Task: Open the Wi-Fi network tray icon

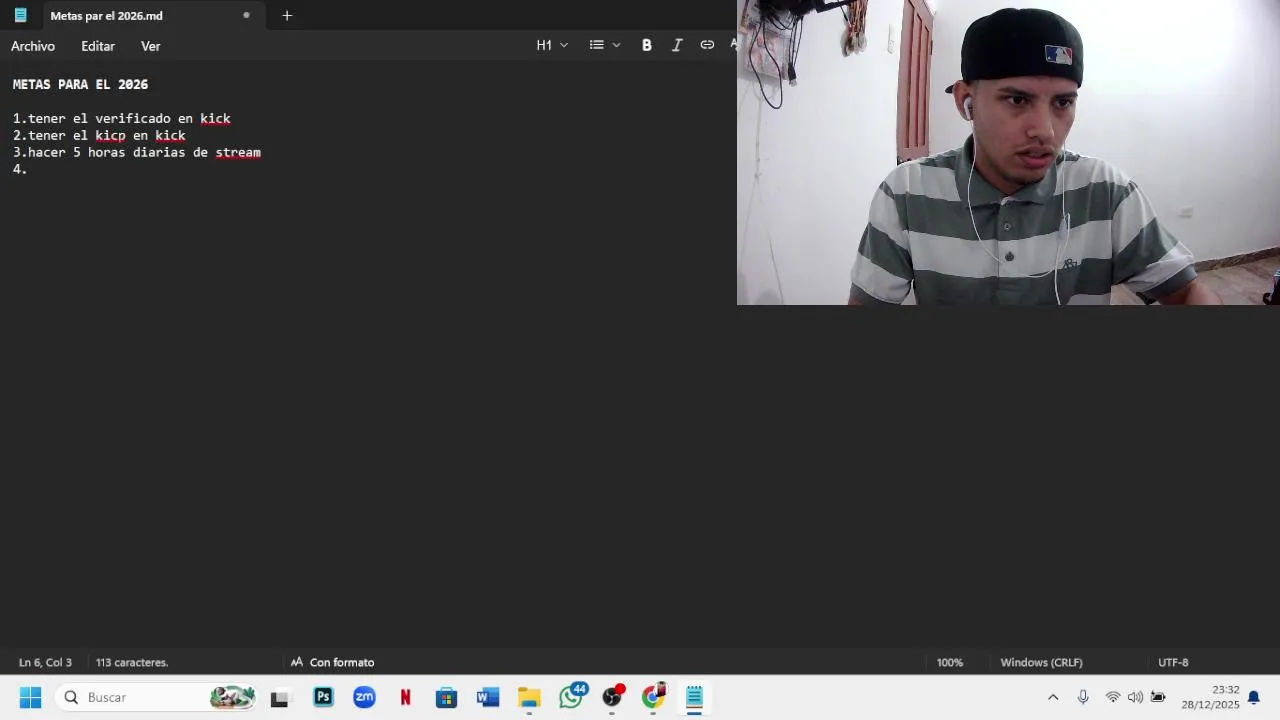Action: click(1112, 697)
